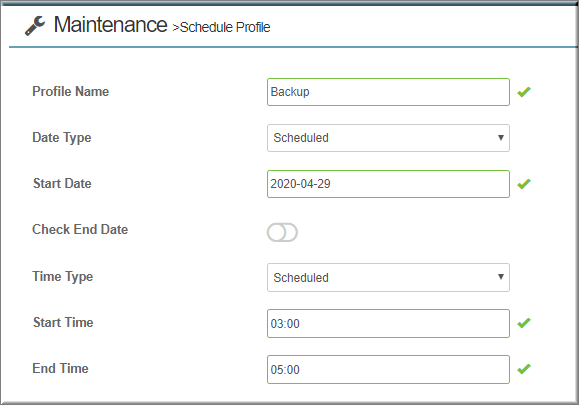This screenshot has height=405, width=579.
Task: Click the Start Date field showing 2020-04-29
Action: point(388,184)
